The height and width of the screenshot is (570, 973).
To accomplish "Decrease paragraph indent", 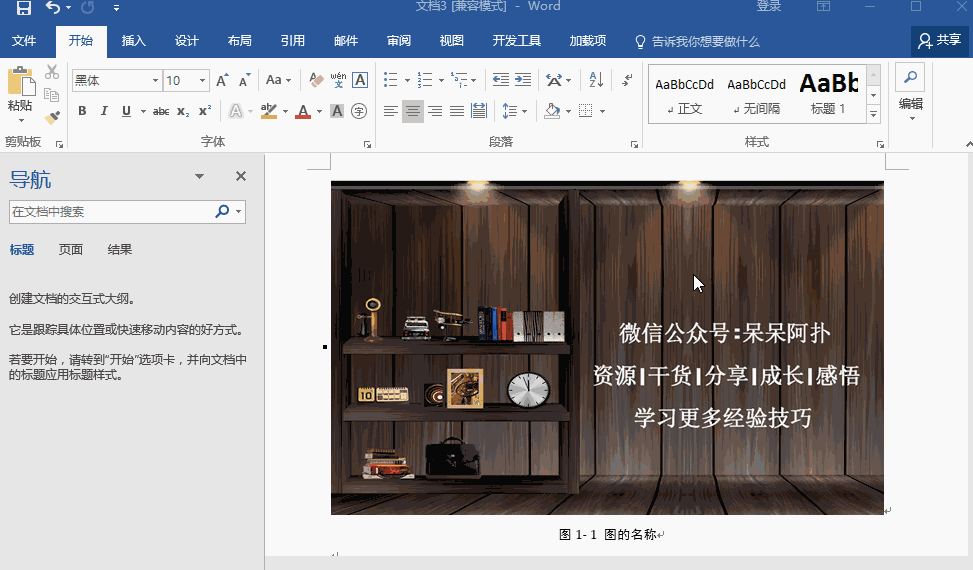I will click(x=500, y=80).
